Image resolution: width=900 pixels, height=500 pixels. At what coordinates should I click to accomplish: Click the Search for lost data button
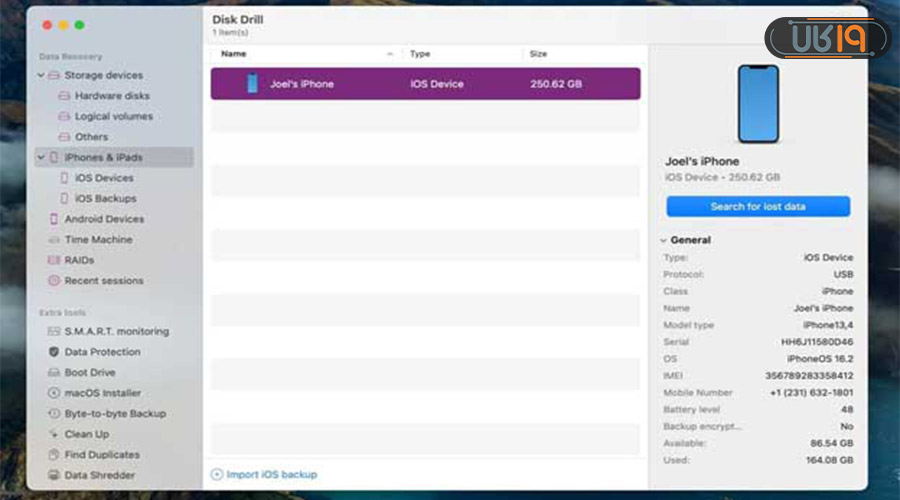pyautogui.click(x=758, y=207)
